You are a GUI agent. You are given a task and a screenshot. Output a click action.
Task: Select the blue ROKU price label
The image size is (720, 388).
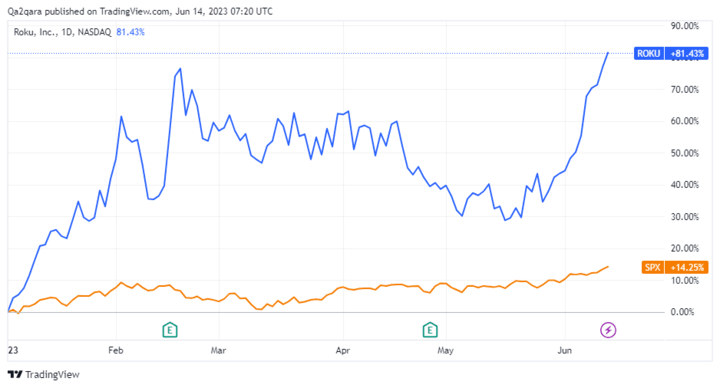point(648,54)
